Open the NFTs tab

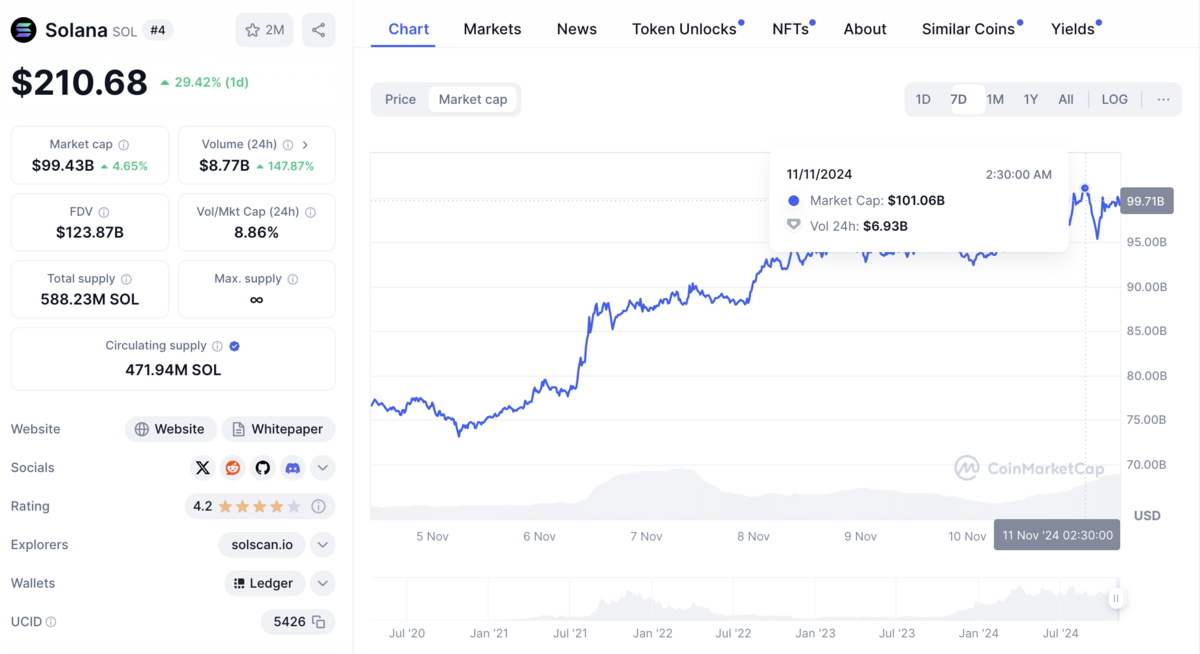point(791,29)
